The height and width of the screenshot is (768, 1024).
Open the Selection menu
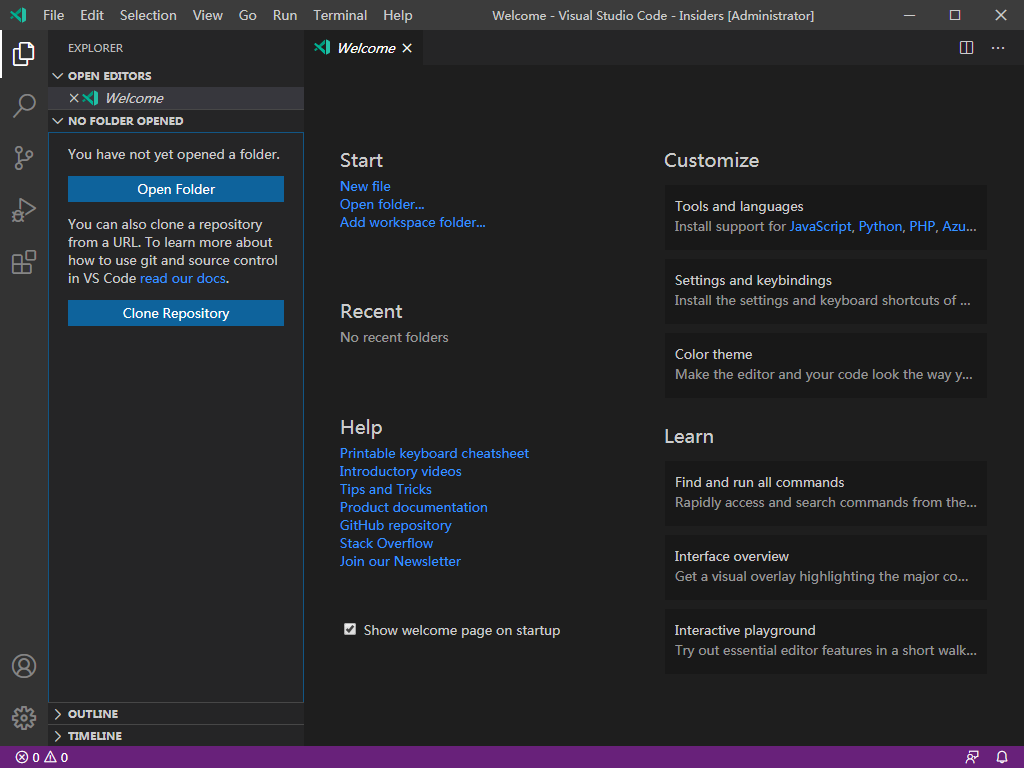[x=148, y=15]
